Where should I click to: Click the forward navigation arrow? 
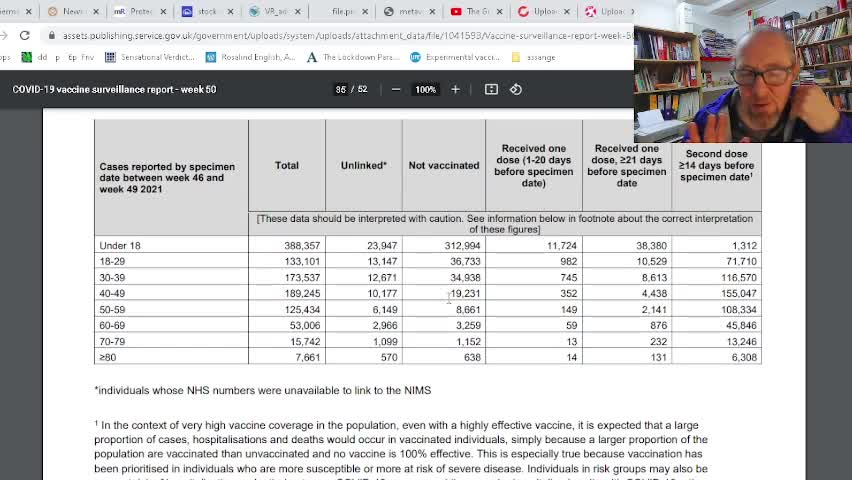4,35
